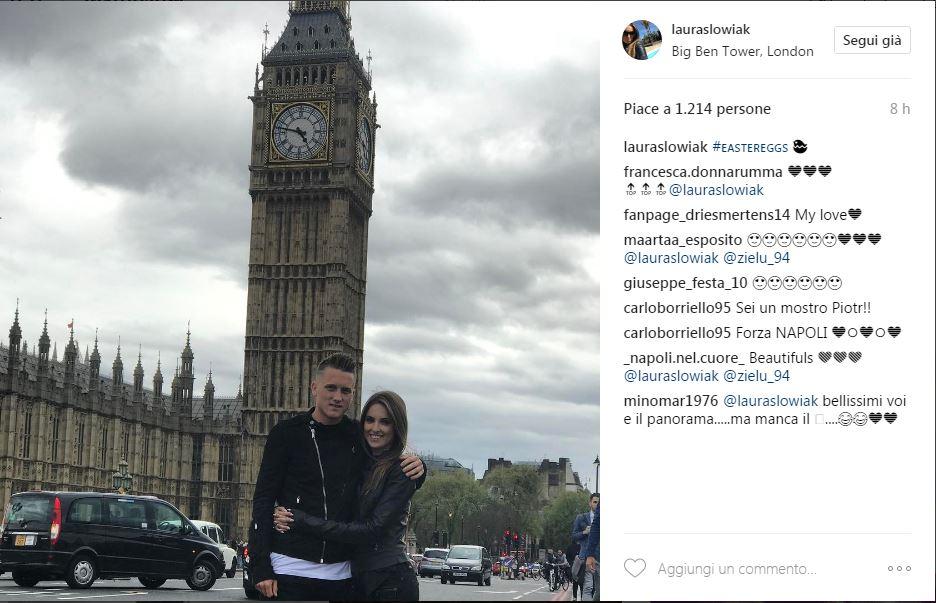Click the heart like icon
Viewport: 936px width, 603px height.
[635, 568]
